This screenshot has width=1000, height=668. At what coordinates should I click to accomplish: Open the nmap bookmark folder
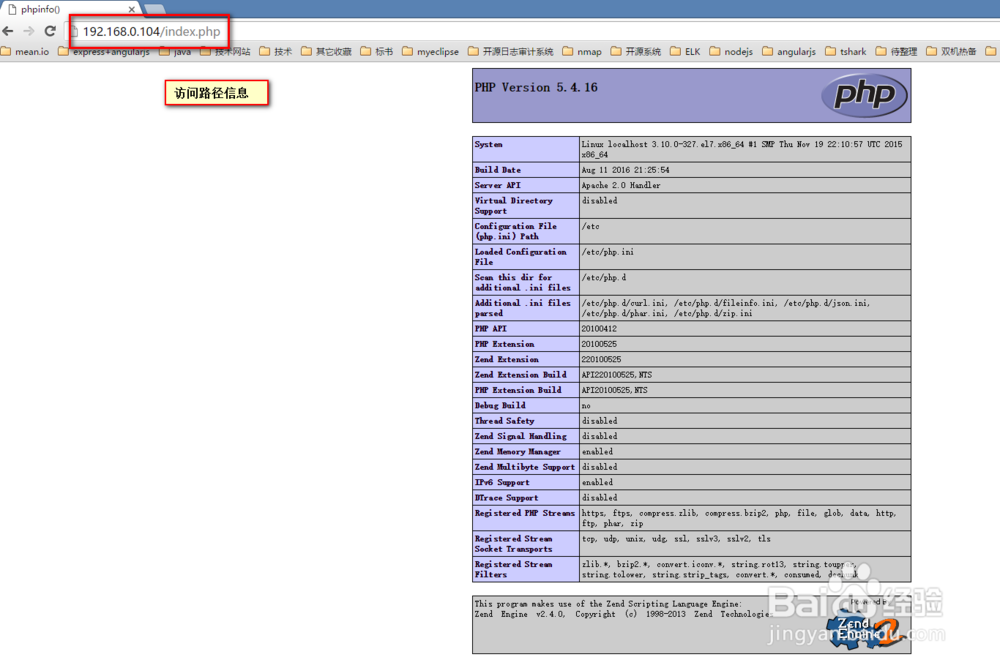(x=582, y=52)
